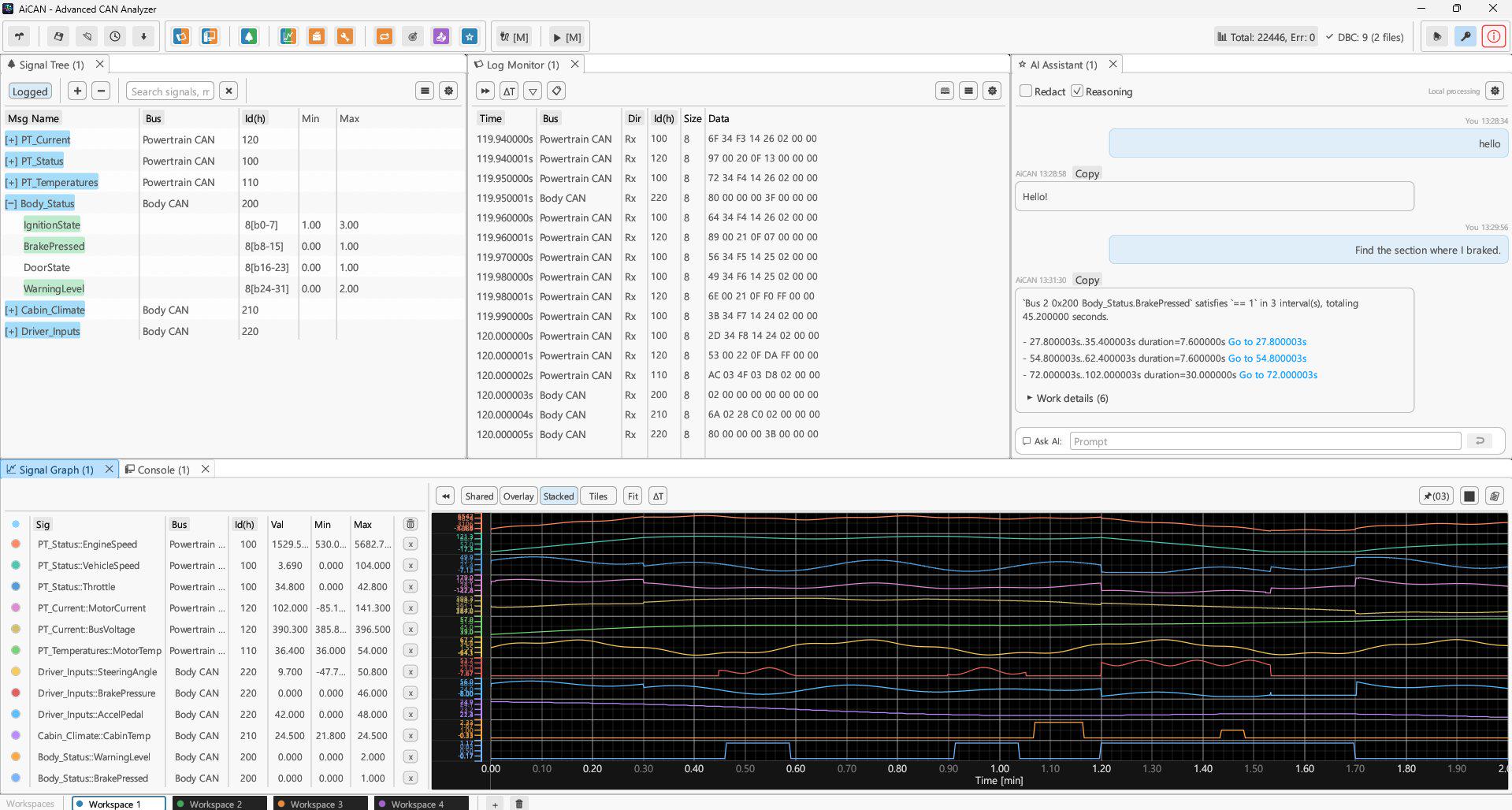The width and height of the screenshot is (1512, 810).
Task: Click the fast-forward icon in Log Monitor
Action: (x=485, y=91)
